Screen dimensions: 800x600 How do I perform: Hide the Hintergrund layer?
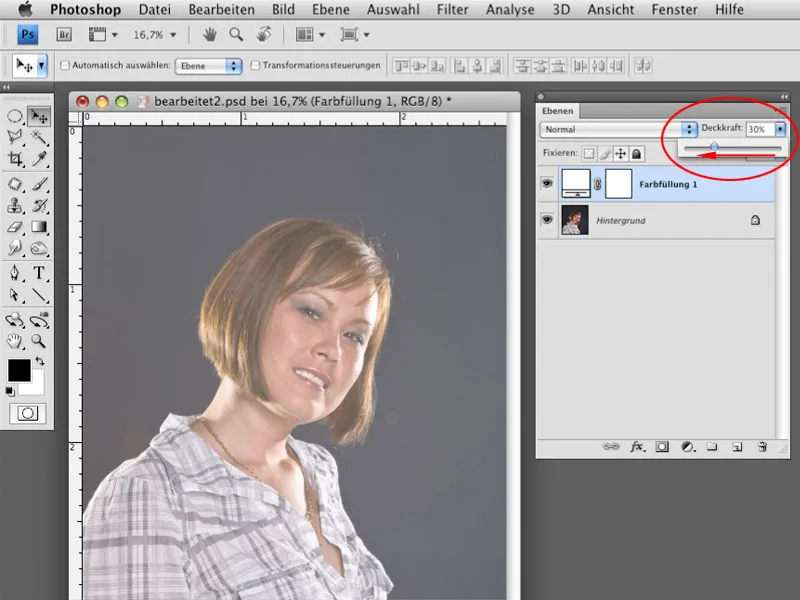(547, 219)
